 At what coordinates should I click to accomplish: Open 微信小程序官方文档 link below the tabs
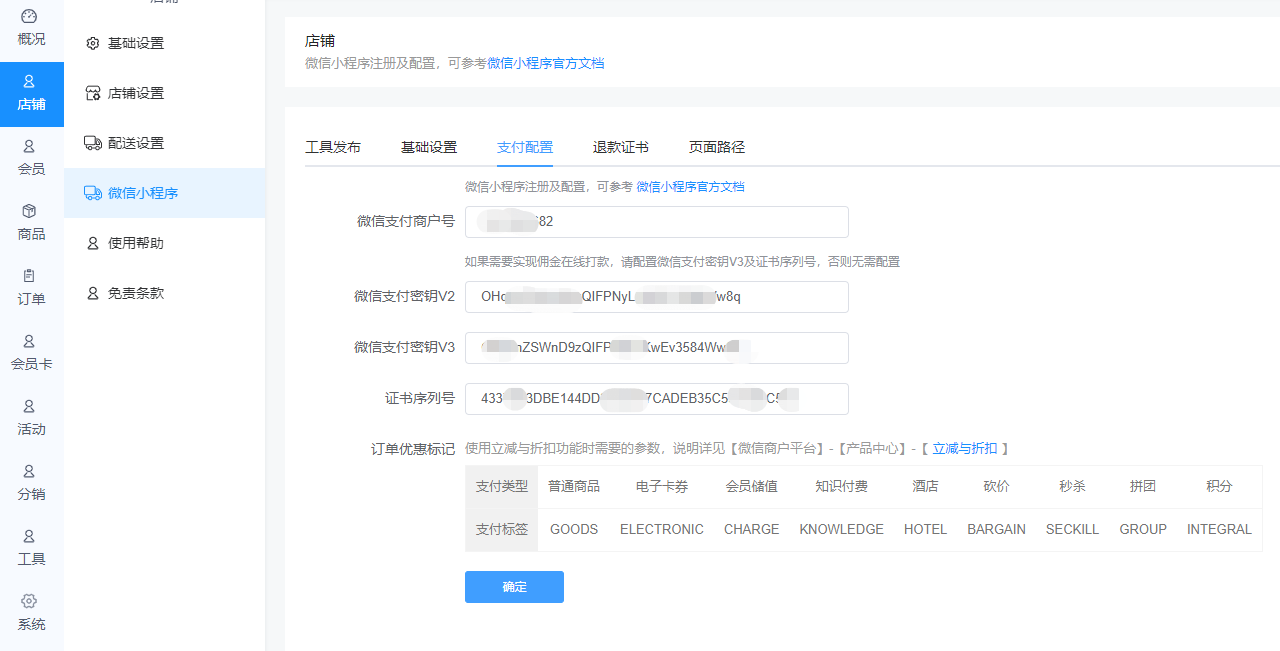(690, 187)
